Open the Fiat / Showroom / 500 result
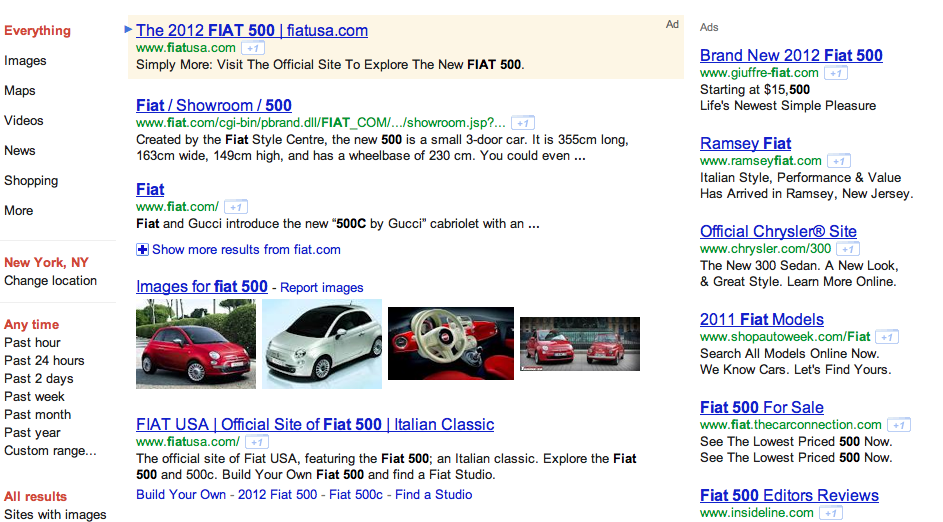The height and width of the screenshot is (522, 943). pos(214,106)
